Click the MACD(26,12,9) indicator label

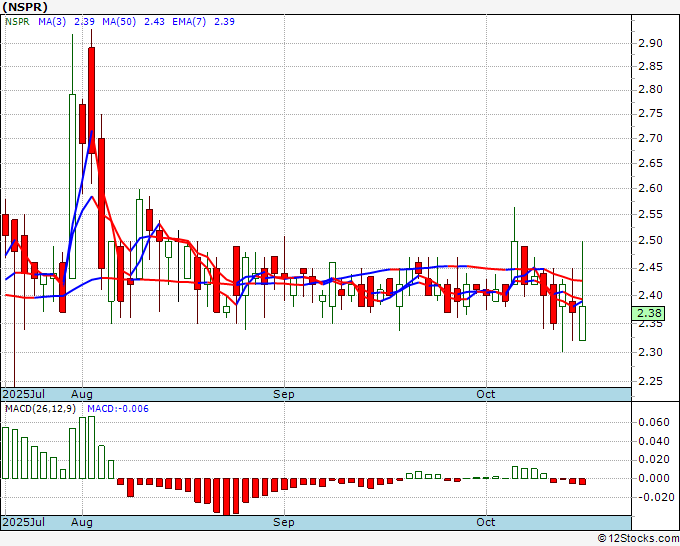click(42, 410)
